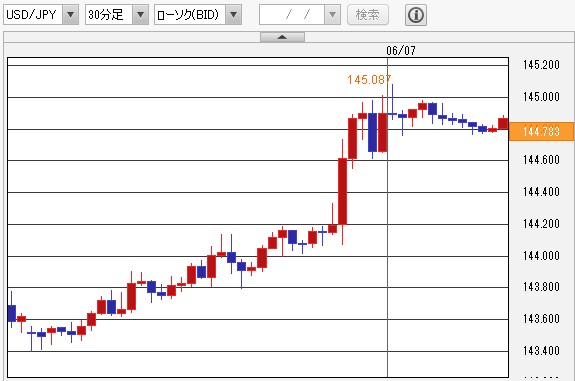Viewport: 575px width, 381px height.
Task: Click the 143.400 axis label
Action: point(541,351)
